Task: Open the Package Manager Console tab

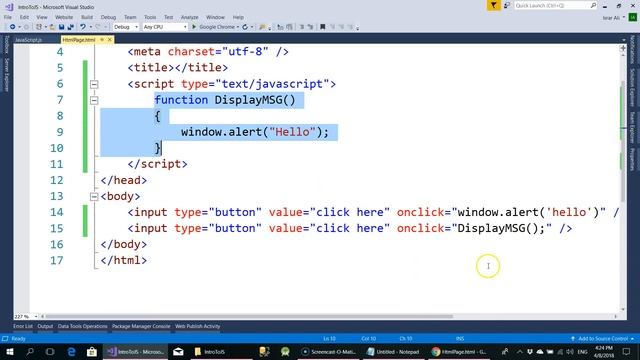Action: [141, 326]
